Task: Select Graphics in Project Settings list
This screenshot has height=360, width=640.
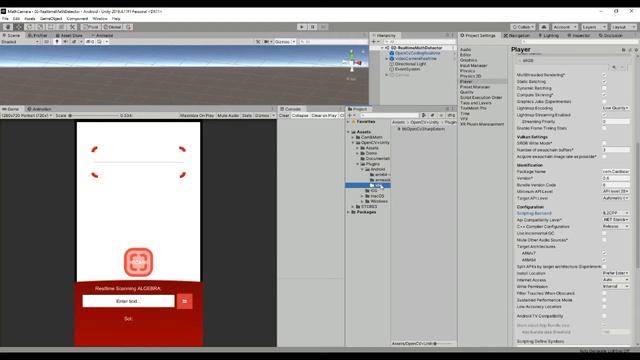Action: pyautogui.click(x=468, y=60)
